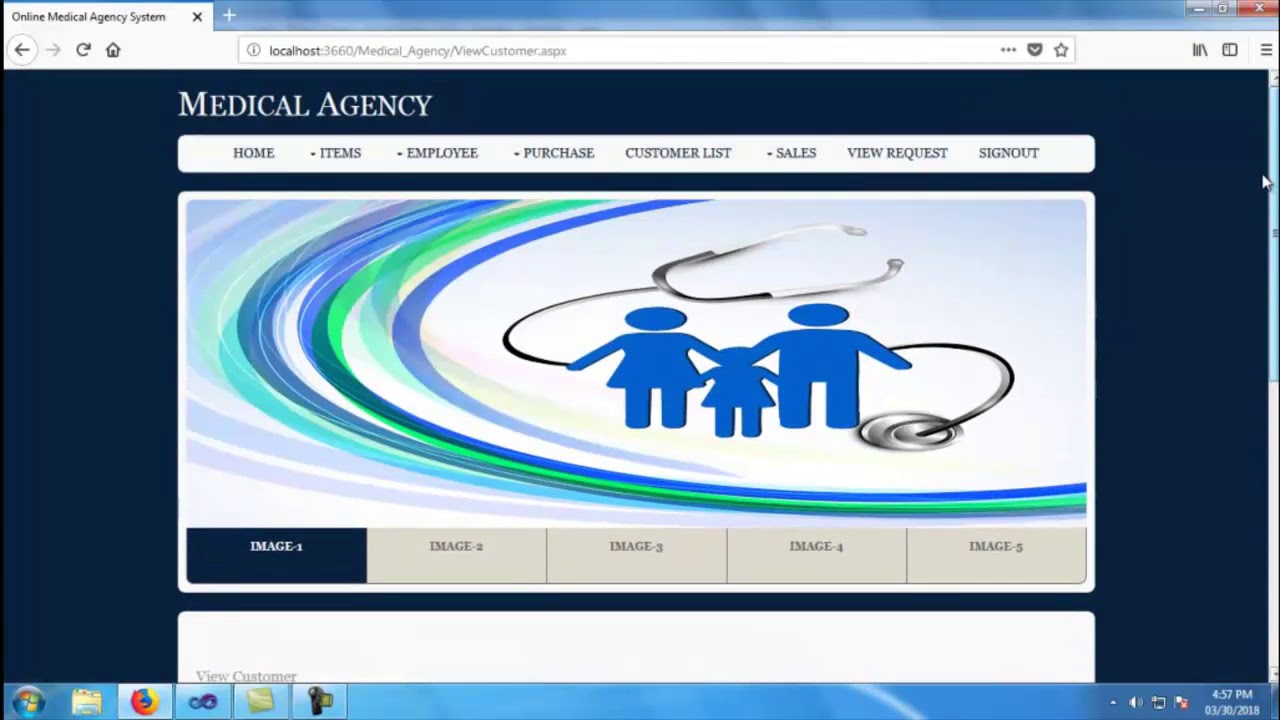1280x720 pixels.
Task: Click the View Customer heading text
Action: (246, 676)
